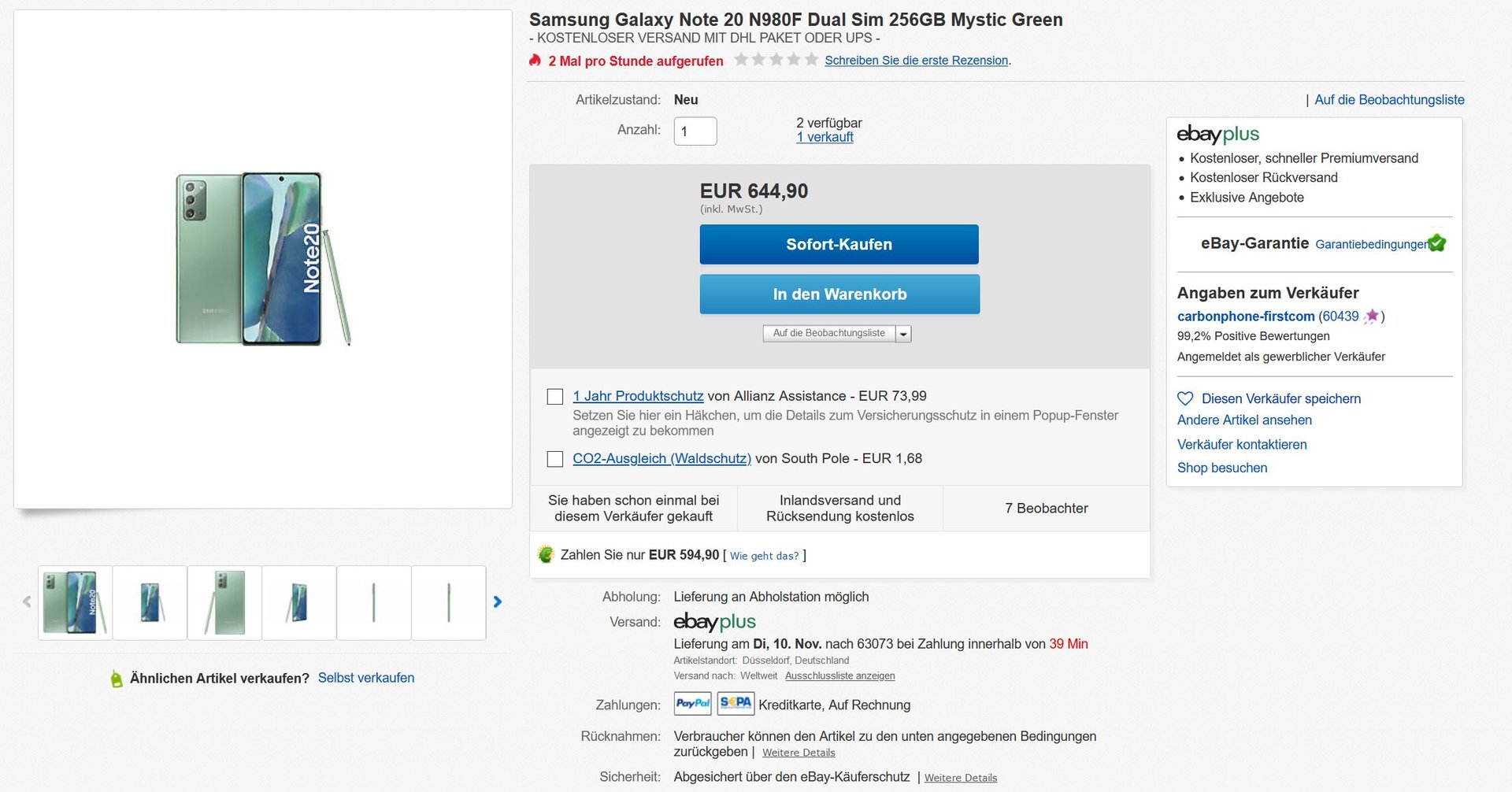Open the Ausschlussliste anzeigen link

[x=839, y=676]
